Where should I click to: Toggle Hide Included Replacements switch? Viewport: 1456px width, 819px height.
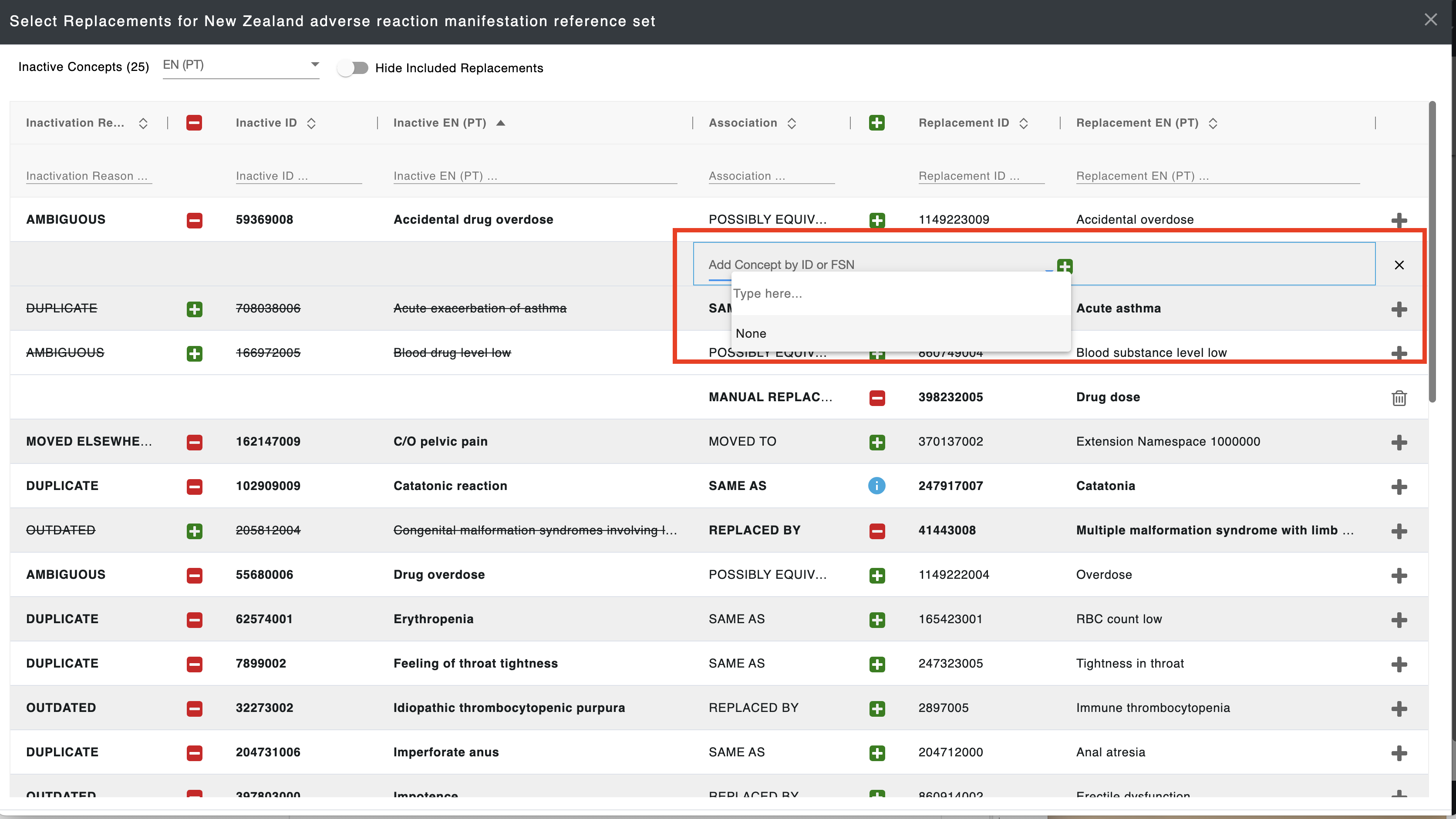[352, 68]
